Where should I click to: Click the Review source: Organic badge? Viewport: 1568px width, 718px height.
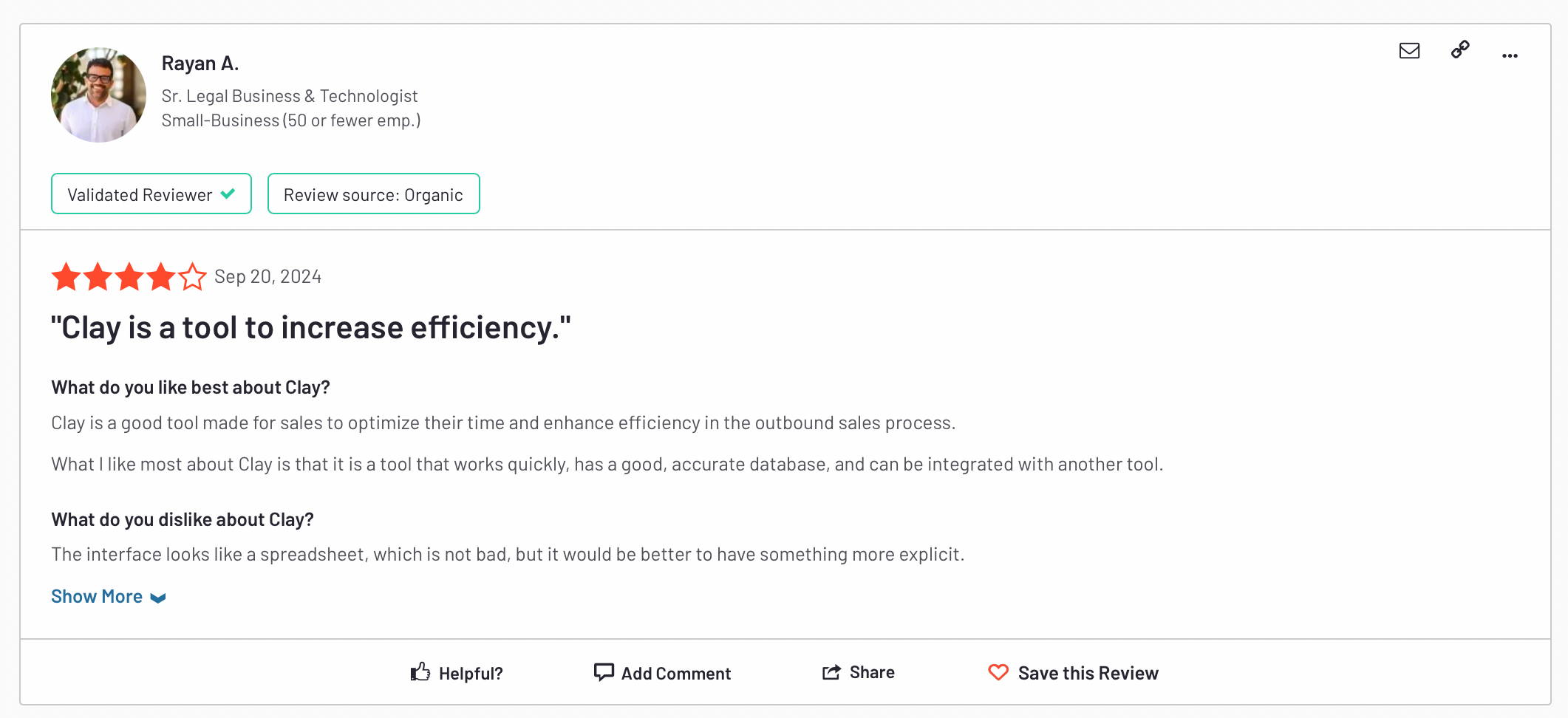[x=374, y=194]
